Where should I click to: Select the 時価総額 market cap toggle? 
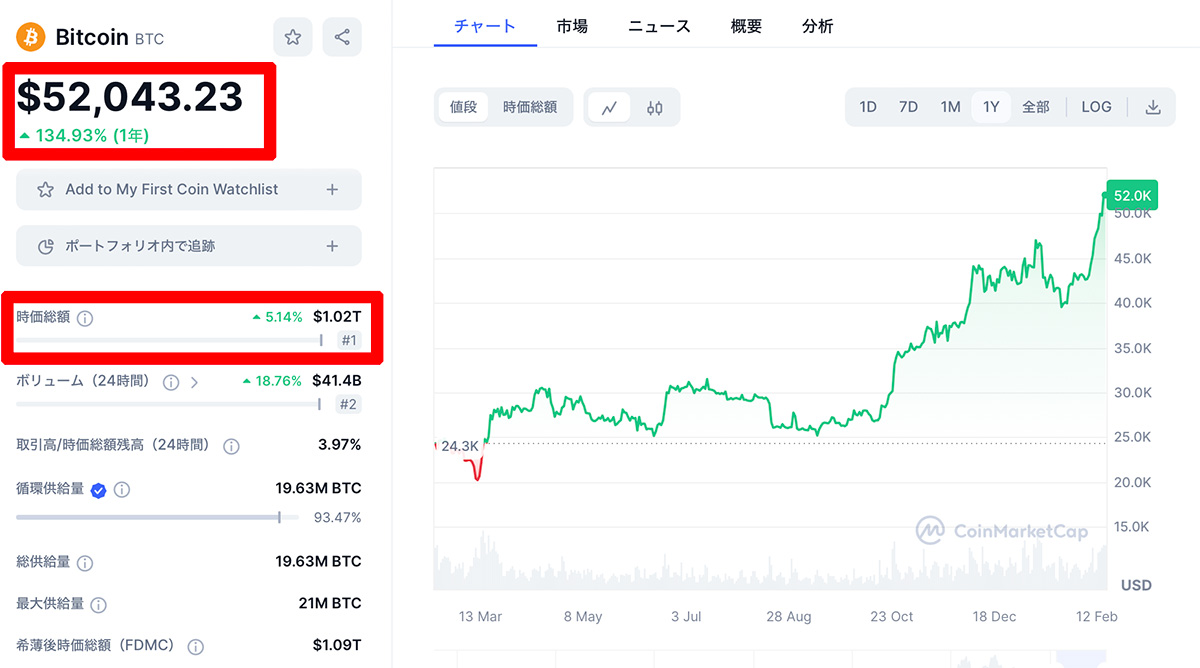tap(530, 107)
